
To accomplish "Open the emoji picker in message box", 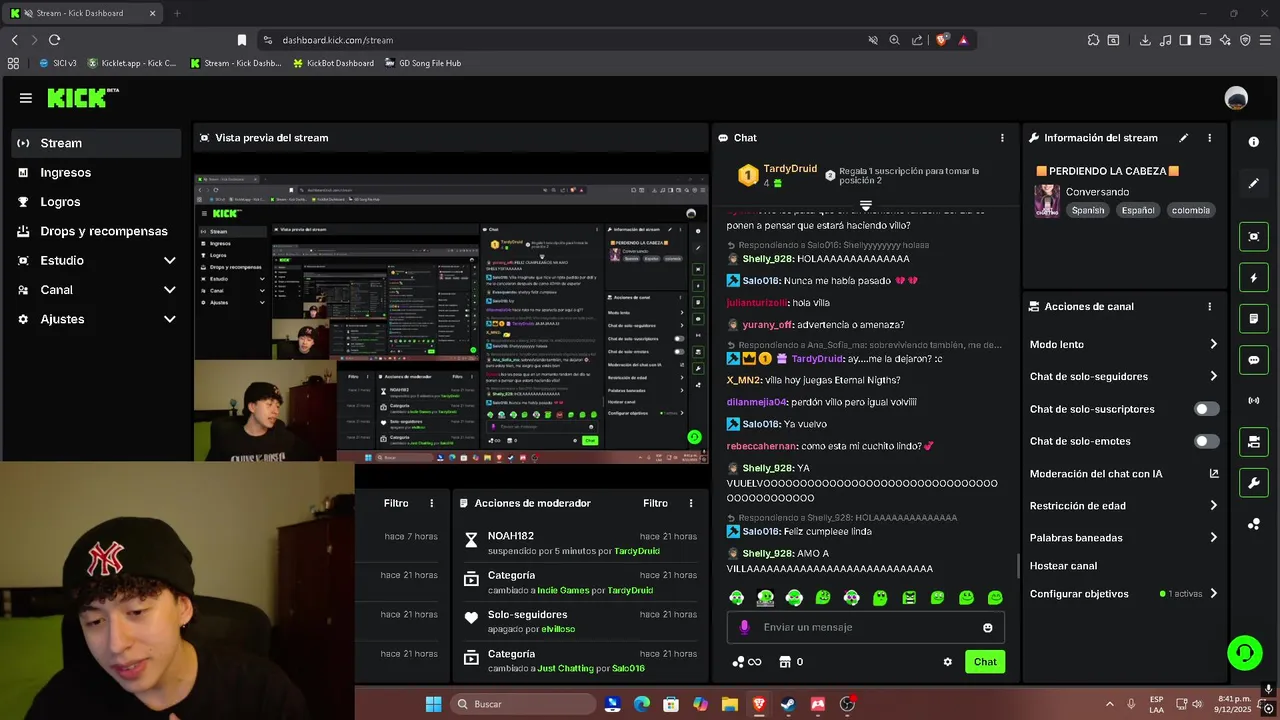I will coord(988,627).
